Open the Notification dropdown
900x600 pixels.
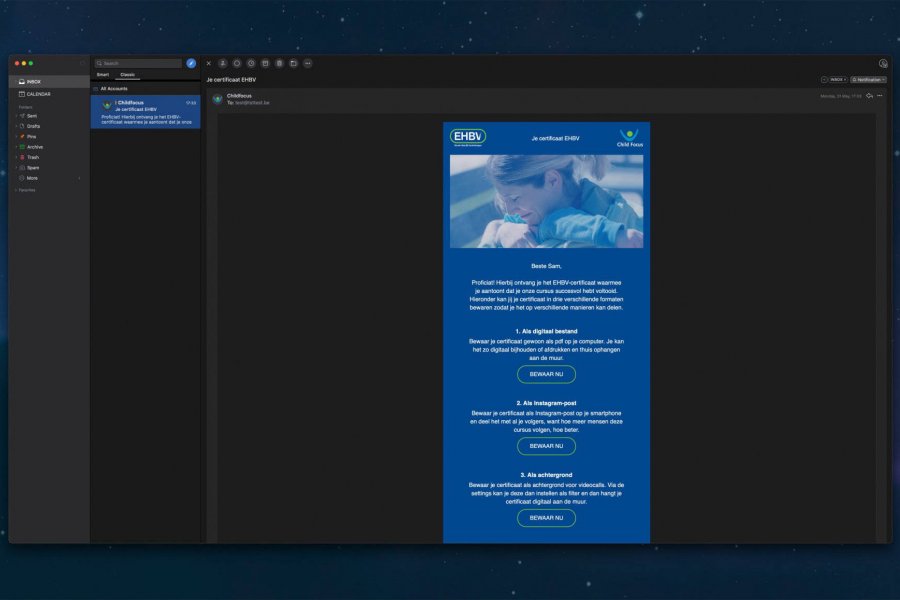tap(868, 79)
